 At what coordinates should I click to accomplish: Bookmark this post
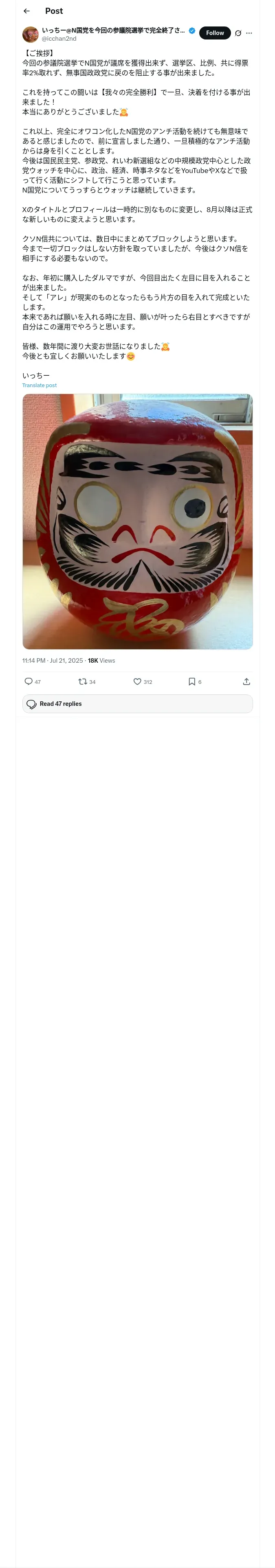[191, 681]
